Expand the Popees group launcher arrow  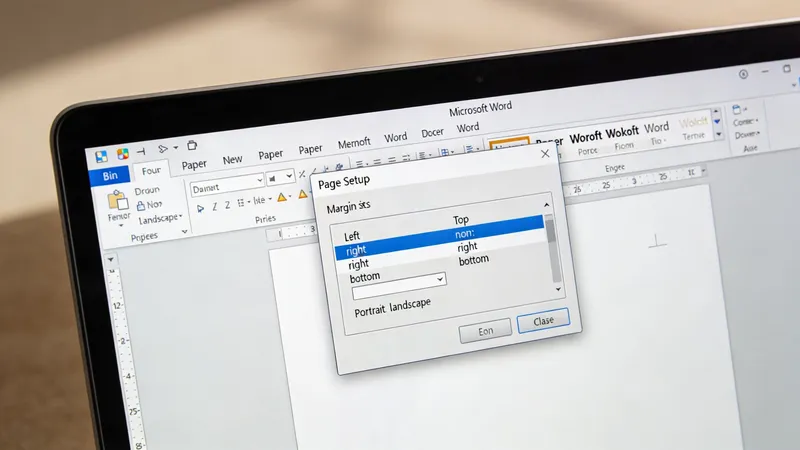(185, 231)
